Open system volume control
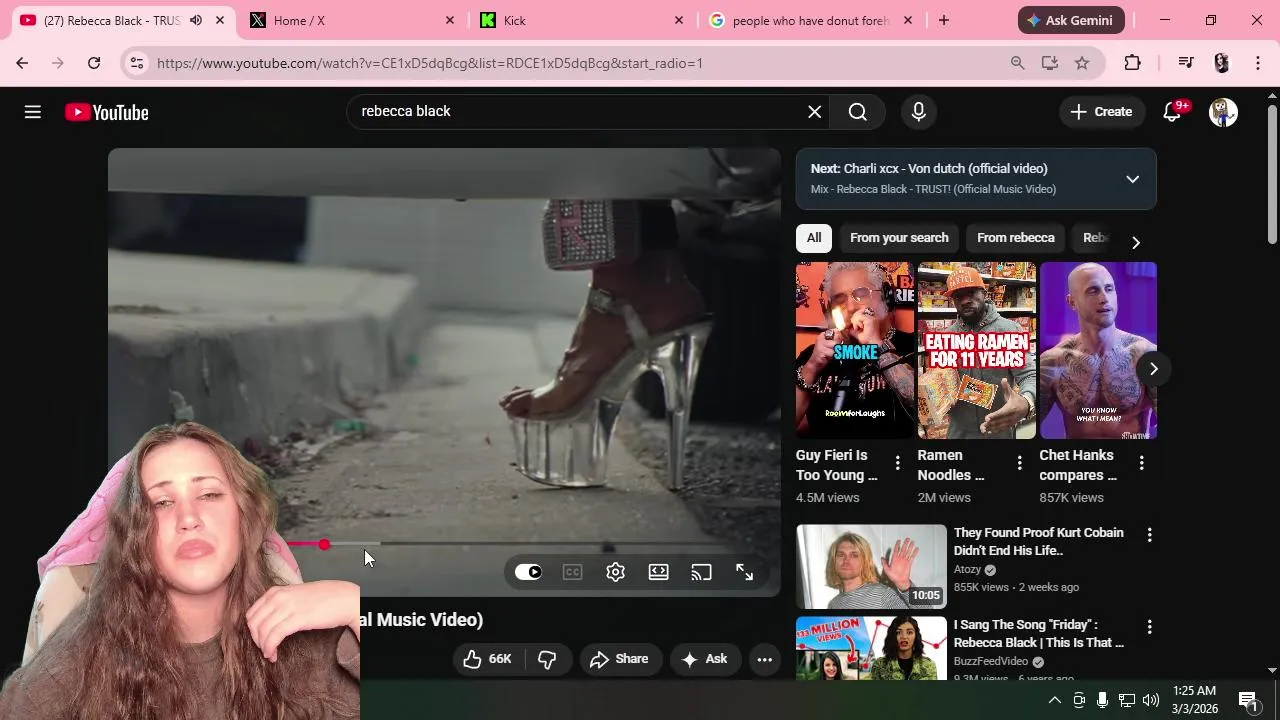1280x720 pixels. (1151, 700)
